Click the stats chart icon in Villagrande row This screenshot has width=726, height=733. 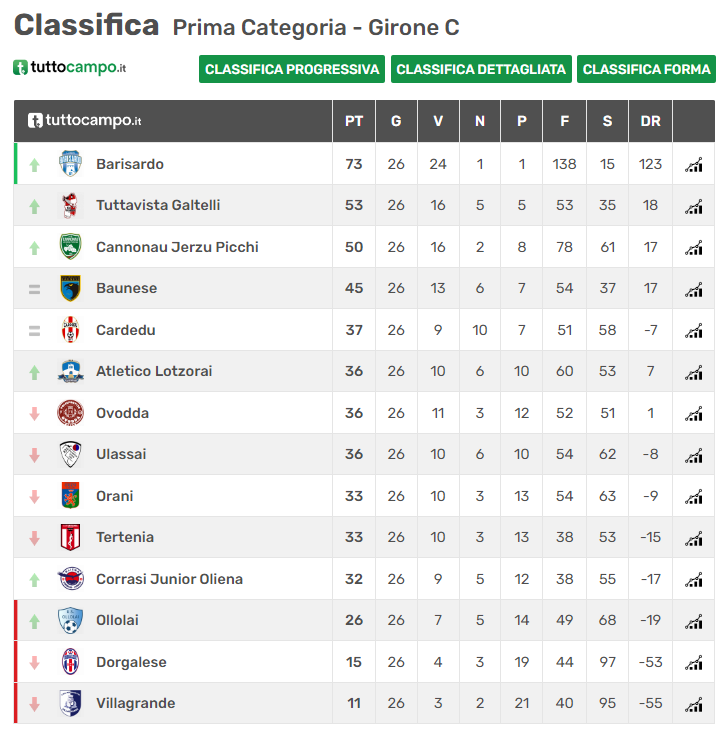point(694,704)
